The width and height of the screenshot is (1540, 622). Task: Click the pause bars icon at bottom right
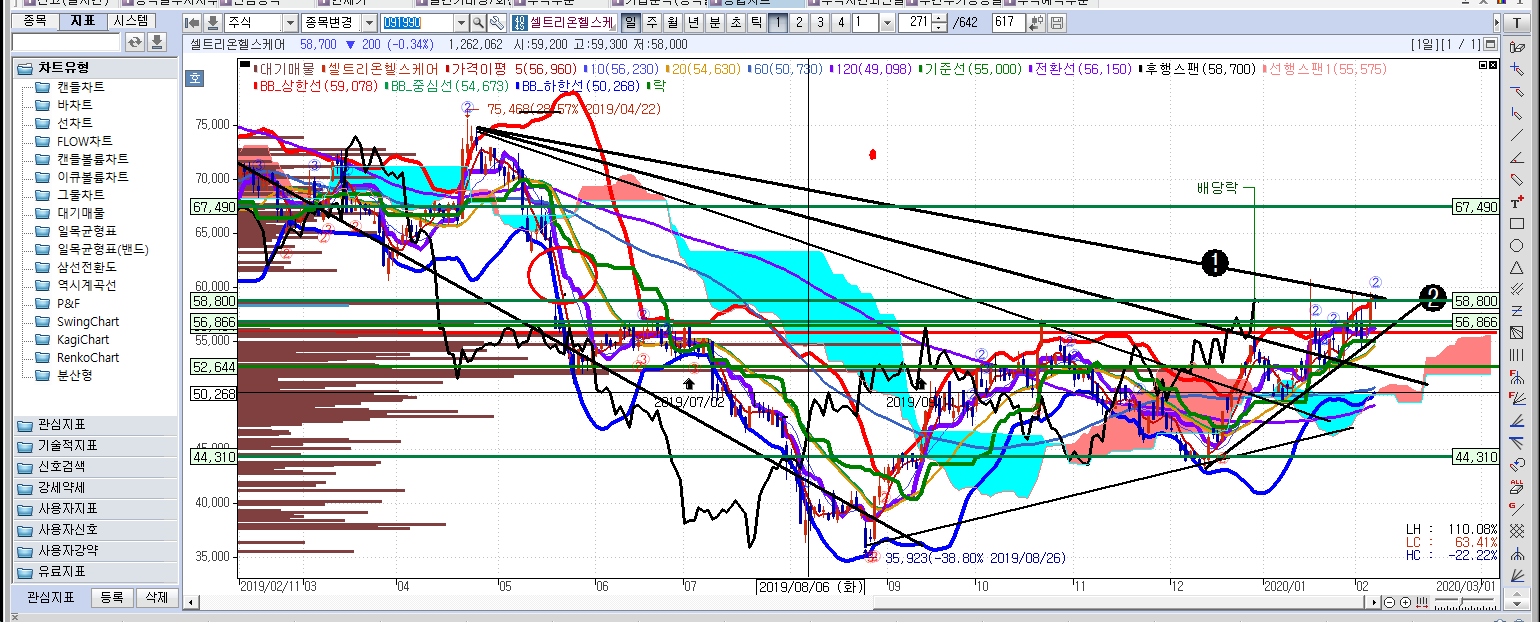pos(1421,602)
